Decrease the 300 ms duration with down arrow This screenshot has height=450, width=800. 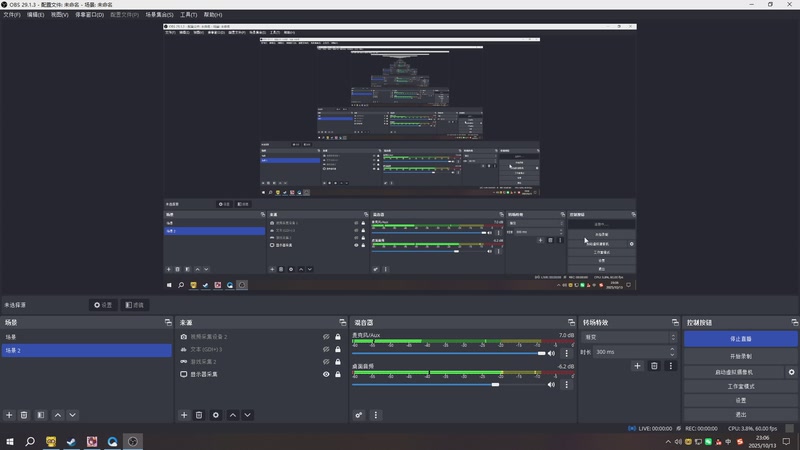[x=672, y=355]
